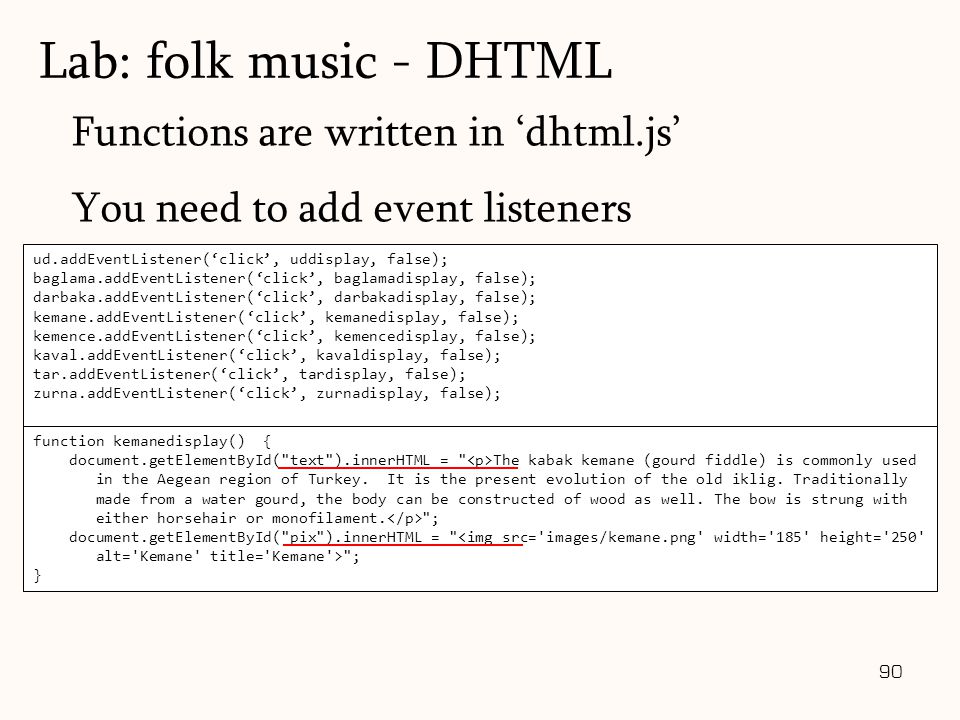Image resolution: width=960 pixels, height=720 pixels.
Task: Select the darbaka.addEventListener code line
Action: click(284, 298)
